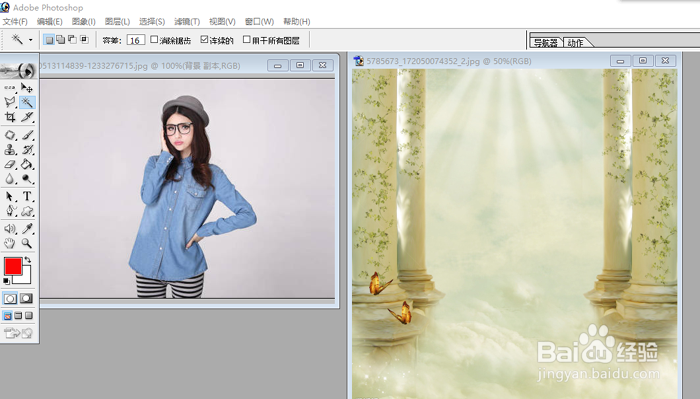This screenshot has width=700, height=399.
Task: Maximize the 50% background document window
Action: coord(643,61)
